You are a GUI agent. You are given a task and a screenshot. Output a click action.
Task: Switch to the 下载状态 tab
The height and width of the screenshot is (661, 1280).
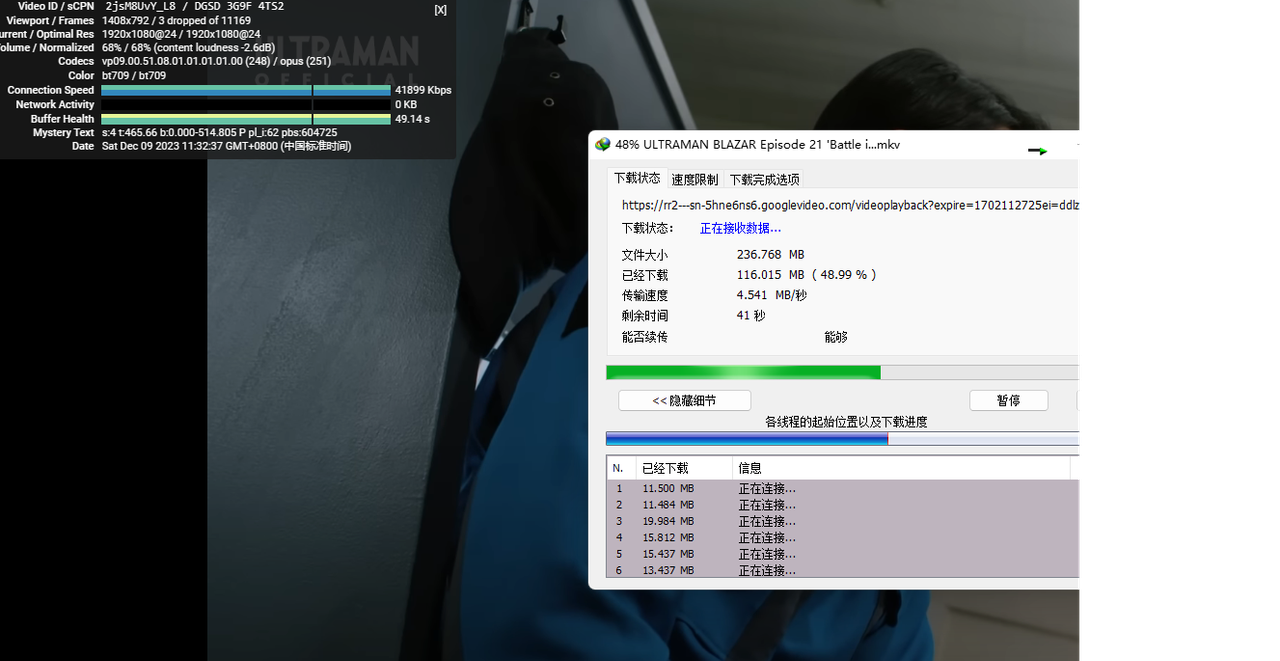637,178
